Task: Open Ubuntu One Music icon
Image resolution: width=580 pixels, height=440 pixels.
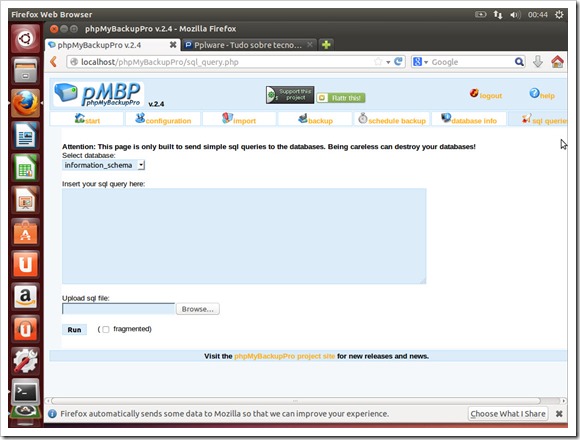Action: (25, 329)
